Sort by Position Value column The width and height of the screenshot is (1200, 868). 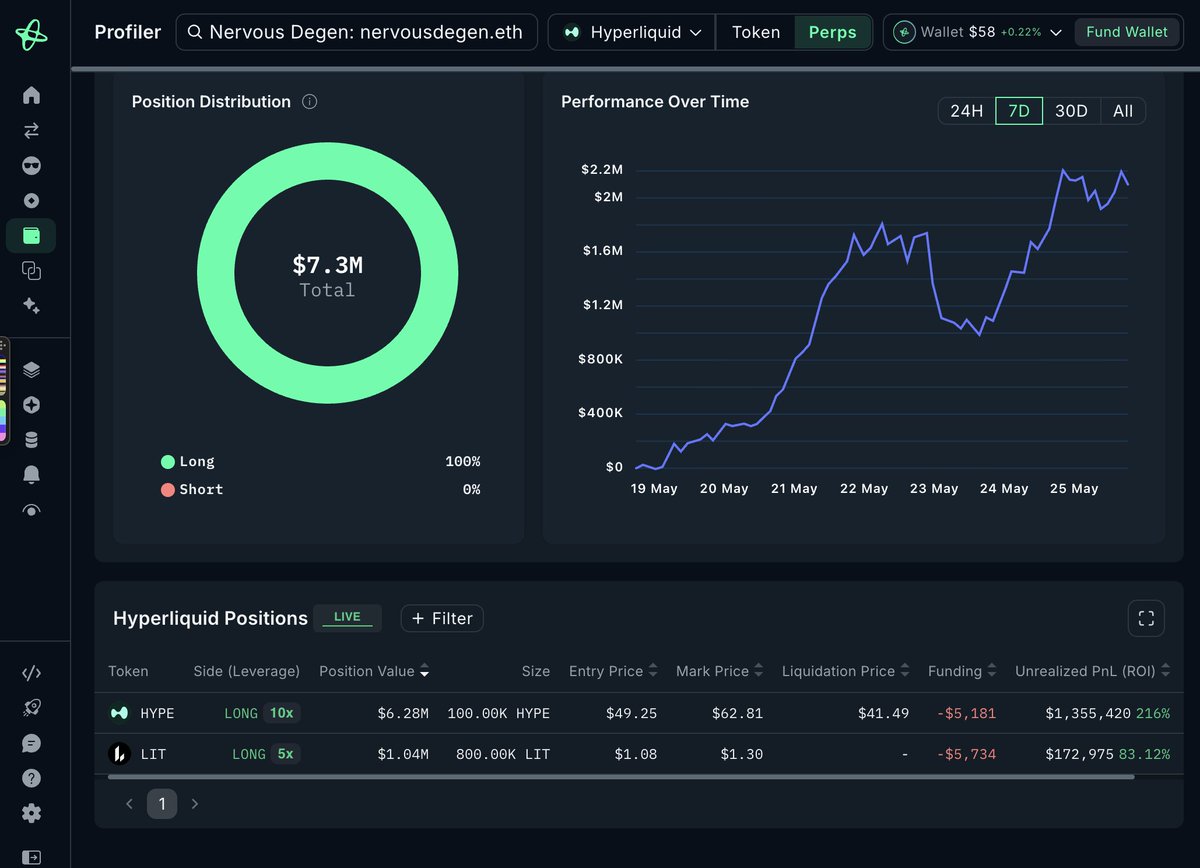point(375,671)
